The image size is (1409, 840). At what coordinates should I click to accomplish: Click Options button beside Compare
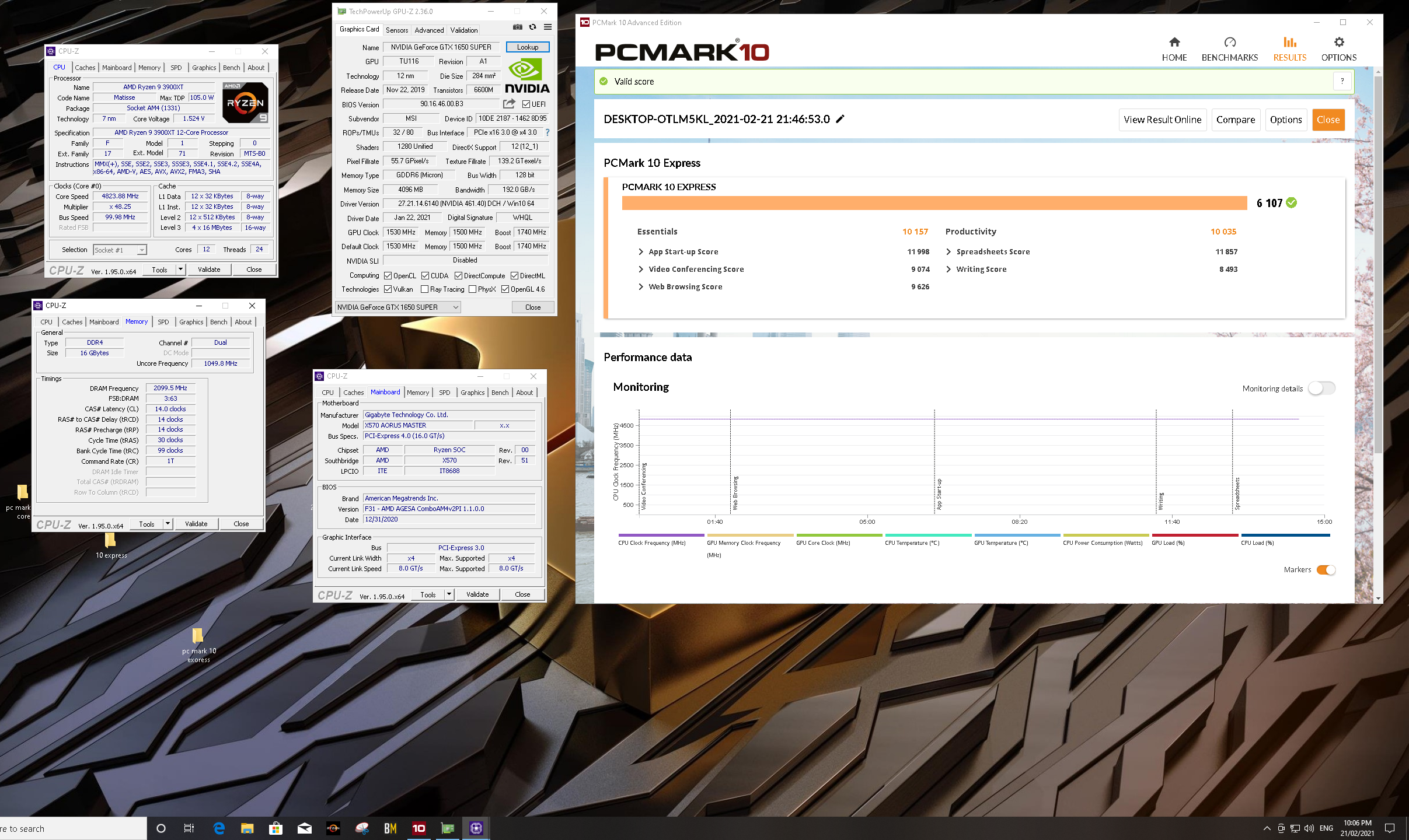[x=1285, y=120]
